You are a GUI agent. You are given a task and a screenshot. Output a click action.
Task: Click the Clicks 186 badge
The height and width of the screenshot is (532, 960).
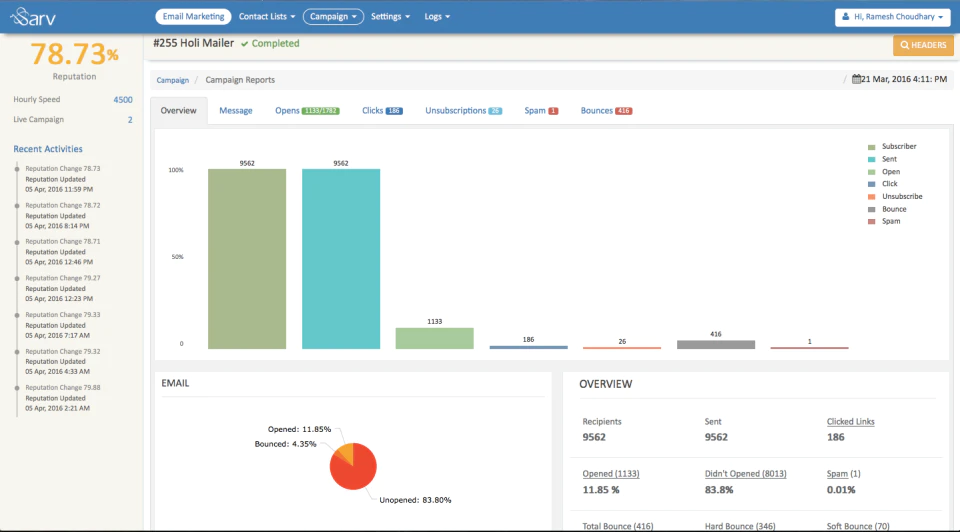click(394, 111)
